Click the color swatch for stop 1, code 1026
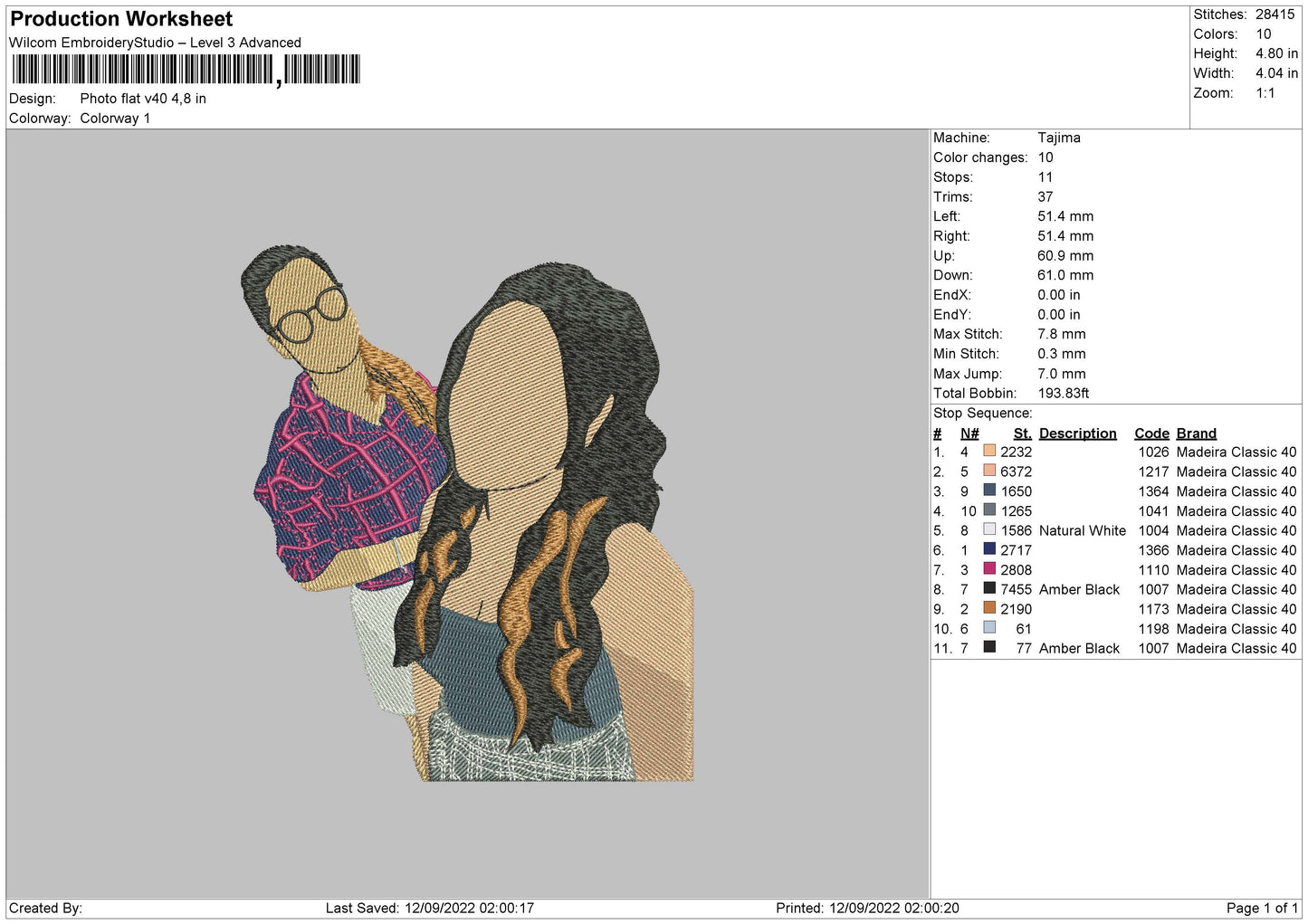The image size is (1308, 924). (989, 451)
